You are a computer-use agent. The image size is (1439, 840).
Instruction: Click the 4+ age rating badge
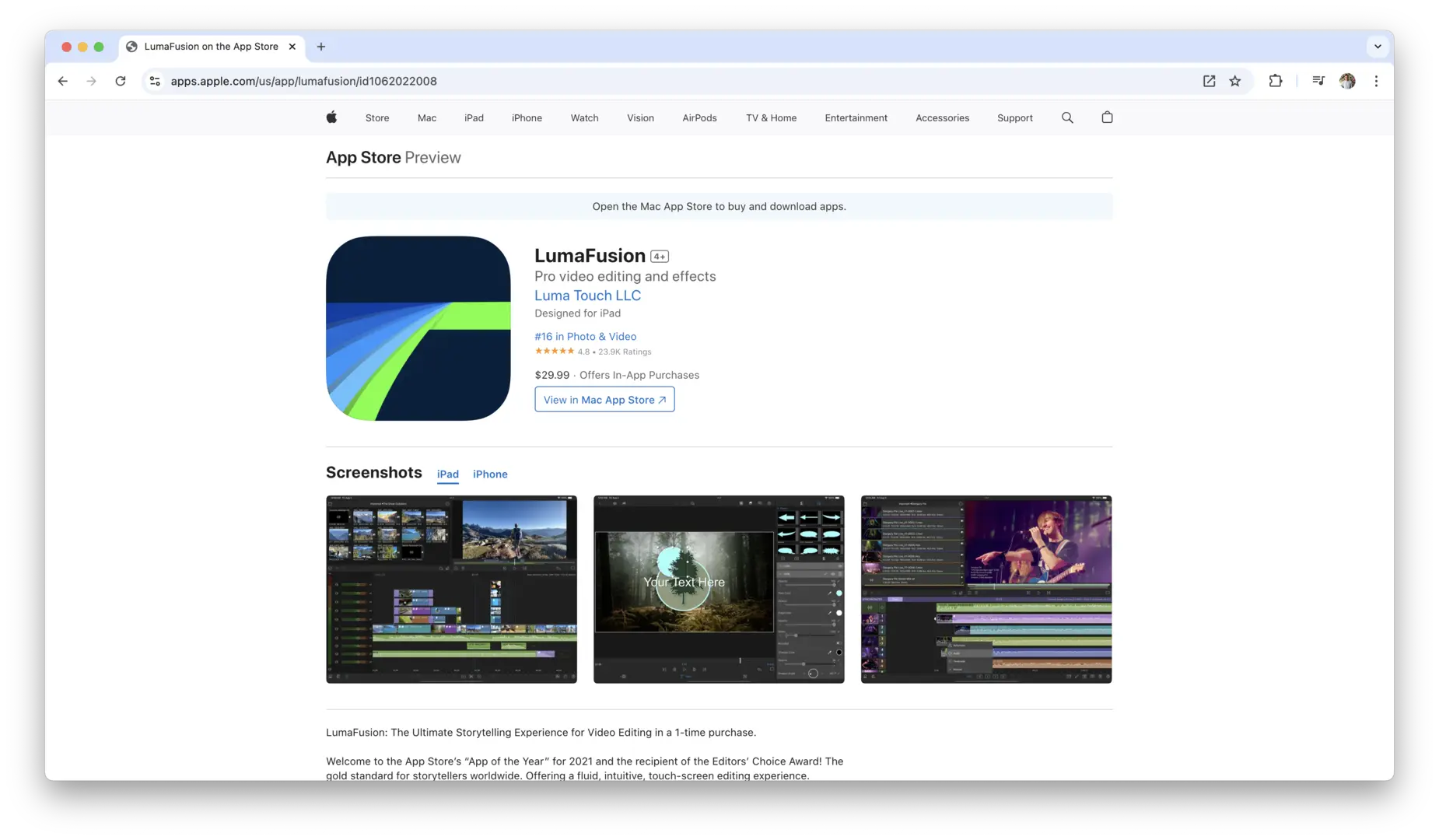660,257
